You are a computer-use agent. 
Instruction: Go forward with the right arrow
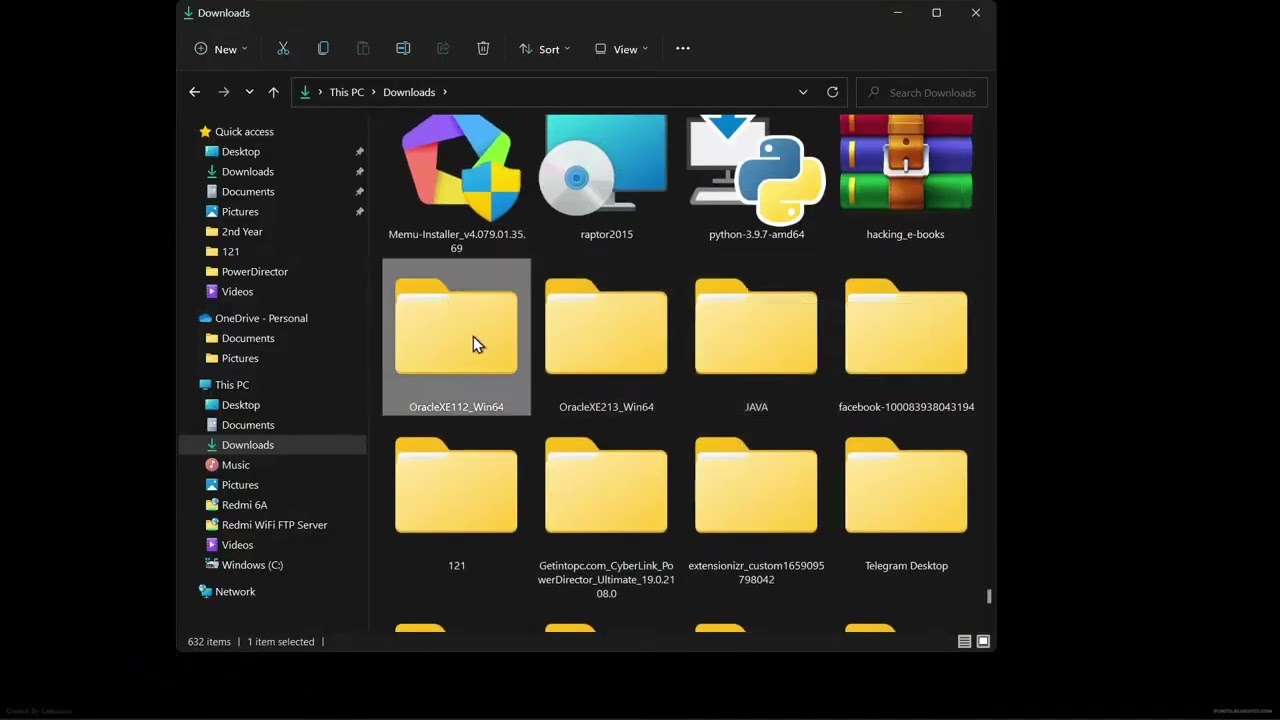click(224, 92)
